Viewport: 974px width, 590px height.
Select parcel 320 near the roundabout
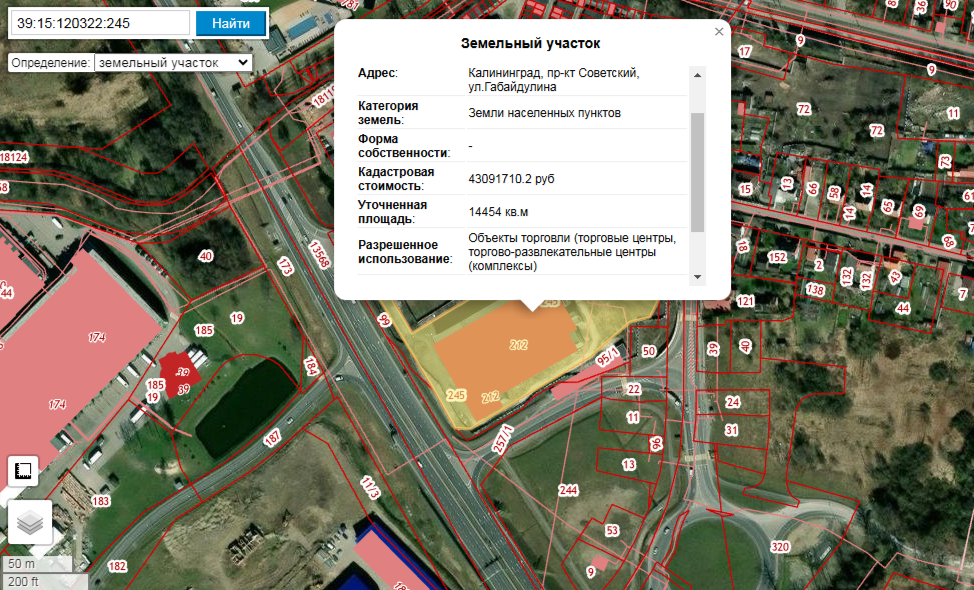pyautogui.click(x=780, y=547)
